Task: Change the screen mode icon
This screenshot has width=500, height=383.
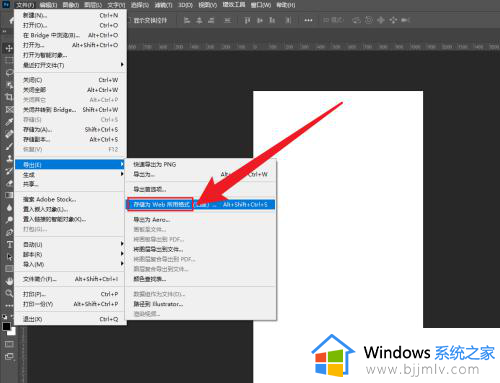Action: pos(9,356)
